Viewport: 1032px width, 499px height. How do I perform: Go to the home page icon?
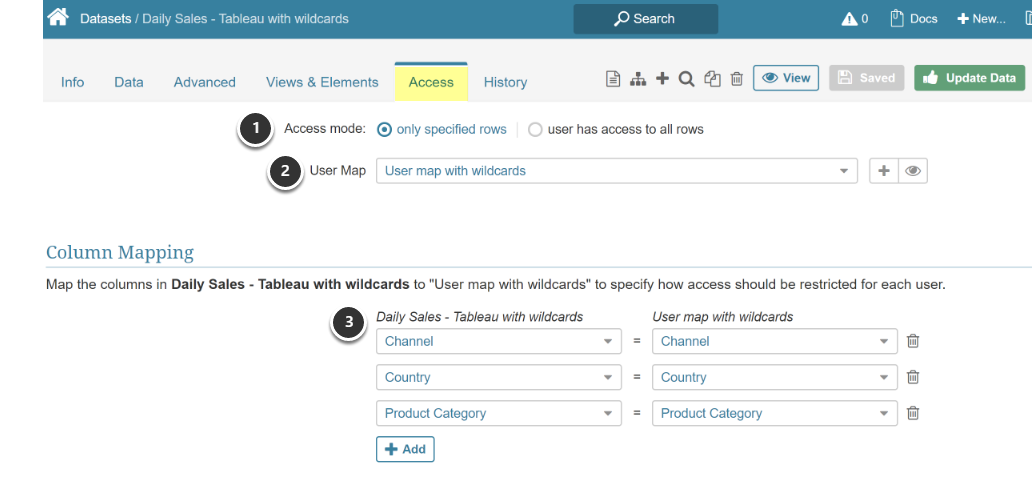point(58,18)
